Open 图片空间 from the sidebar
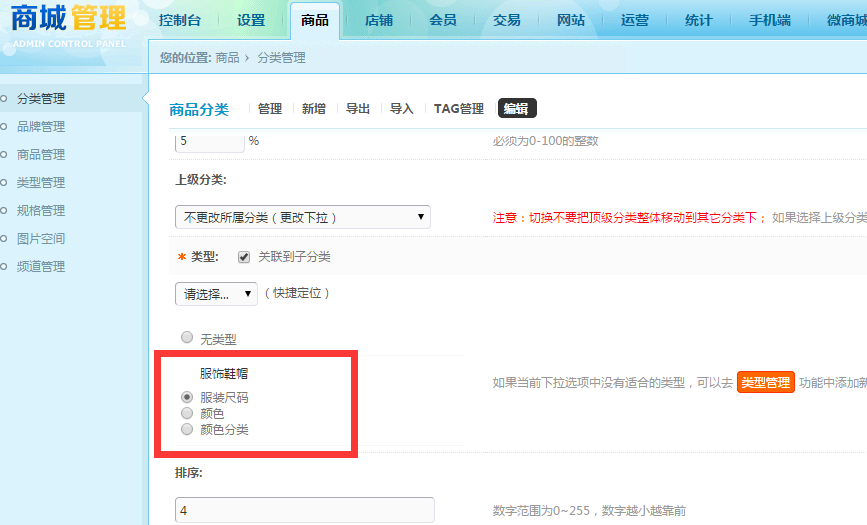 (41, 239)
